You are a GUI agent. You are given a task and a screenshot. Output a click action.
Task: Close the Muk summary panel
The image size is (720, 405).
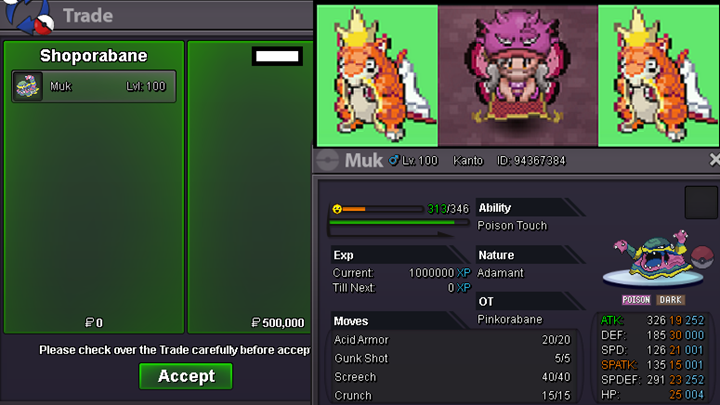click(714, 160)
